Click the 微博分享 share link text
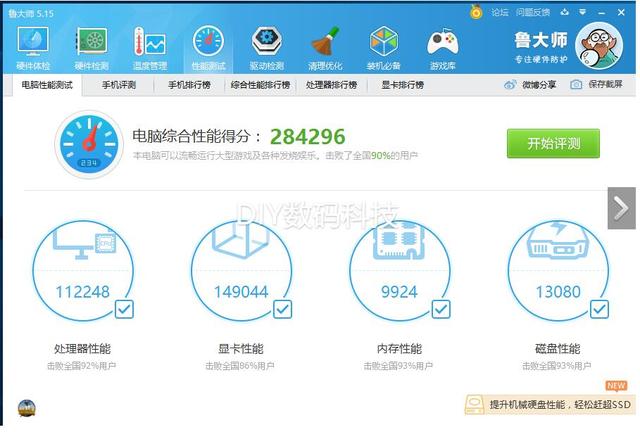Image resolution: width=640 pixels, height=432 pixels. 539,85
